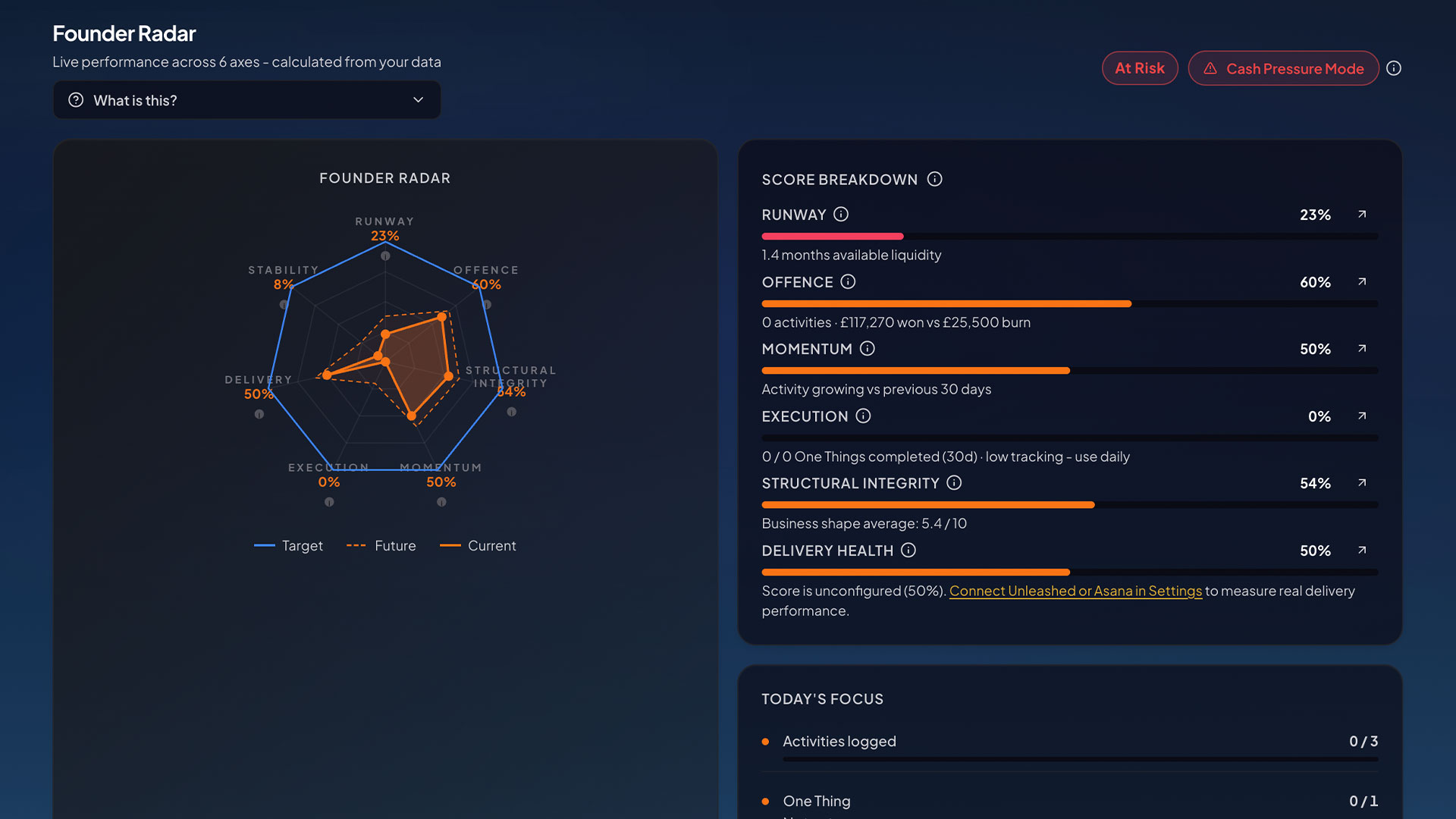Open Execution details arrow
1456x819 pixels.
point(1362,416)
